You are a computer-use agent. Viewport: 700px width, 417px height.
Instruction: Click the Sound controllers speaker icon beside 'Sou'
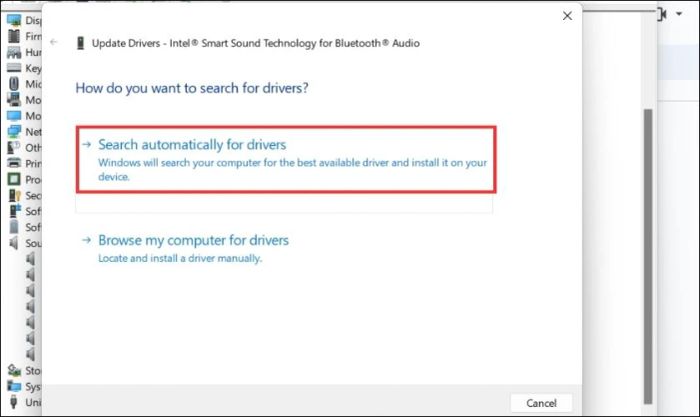click(14, 243)
